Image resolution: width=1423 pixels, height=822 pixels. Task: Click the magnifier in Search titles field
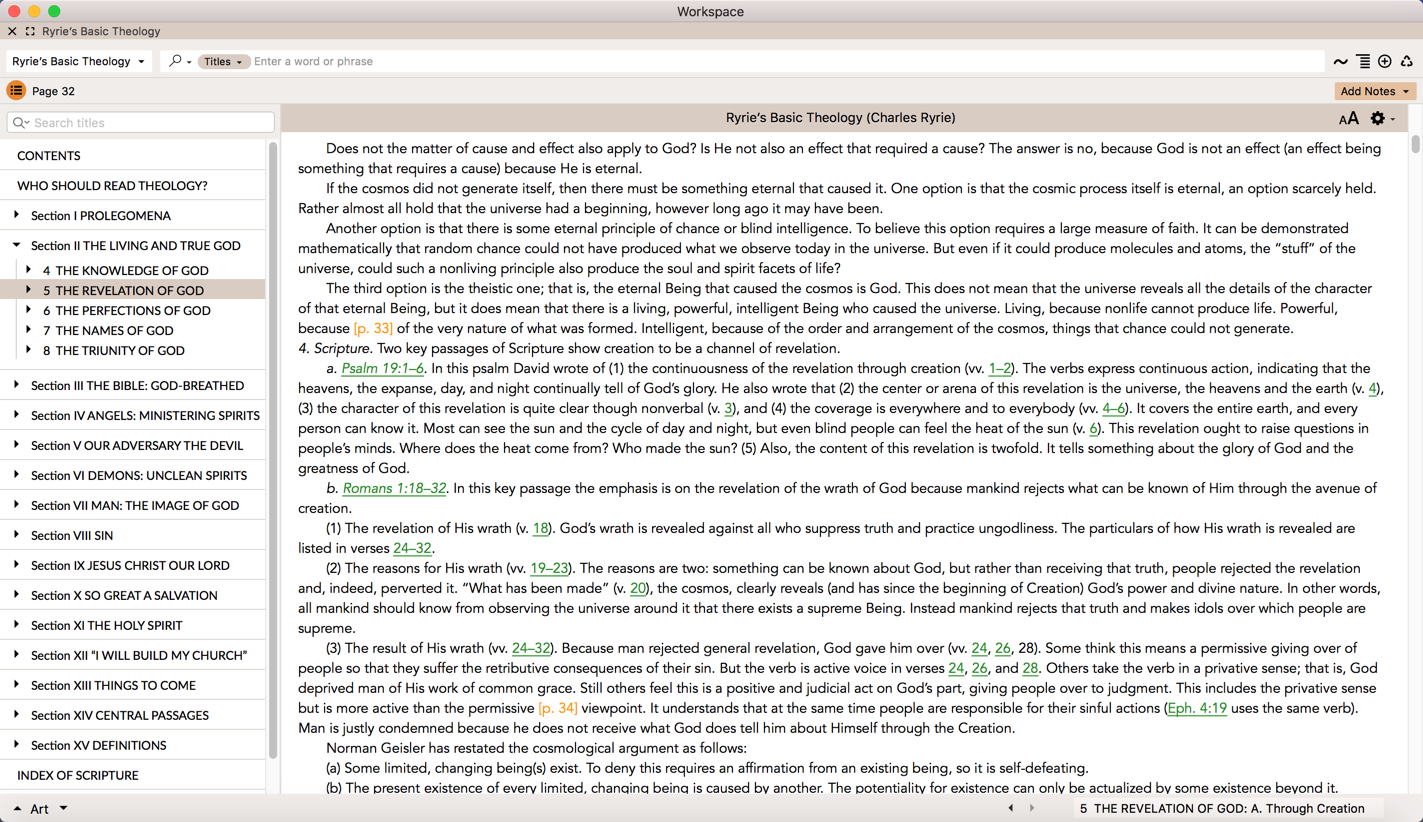(x=20, y=123)
